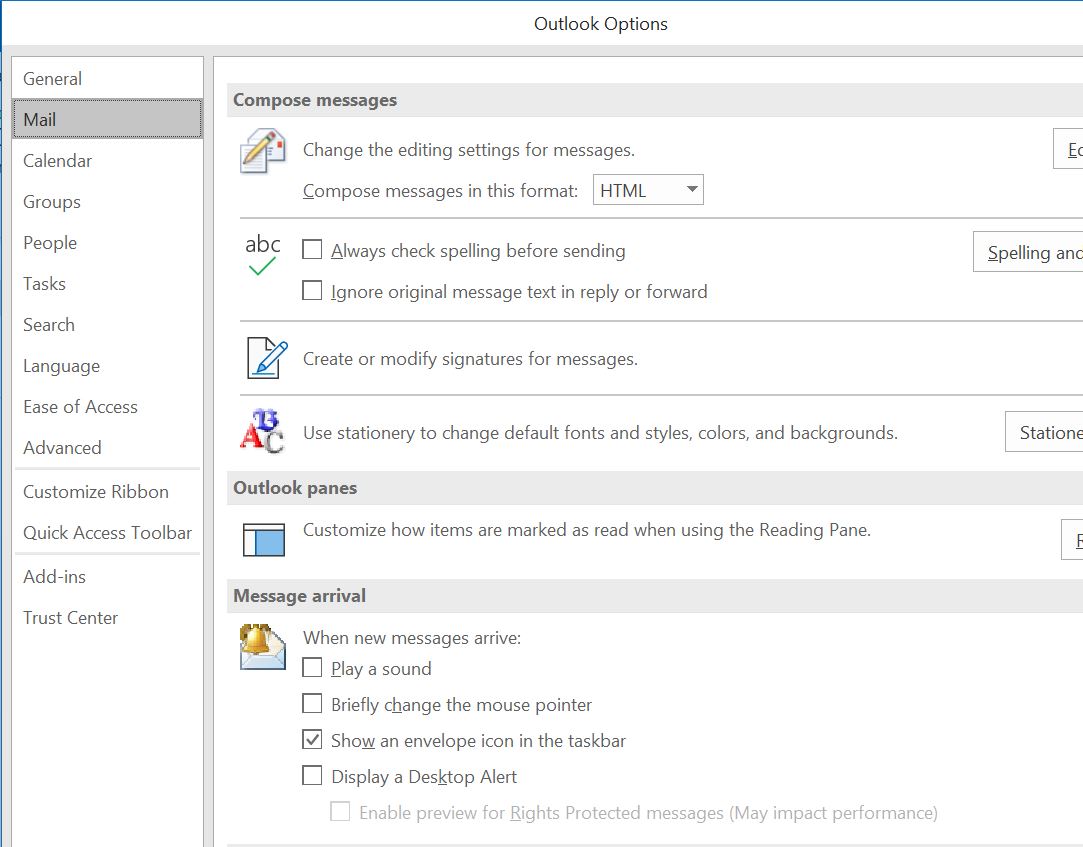Click 'Create or modify signatures for messages' text
Screen dimensions: 1083x847
(x=470, y=359)
